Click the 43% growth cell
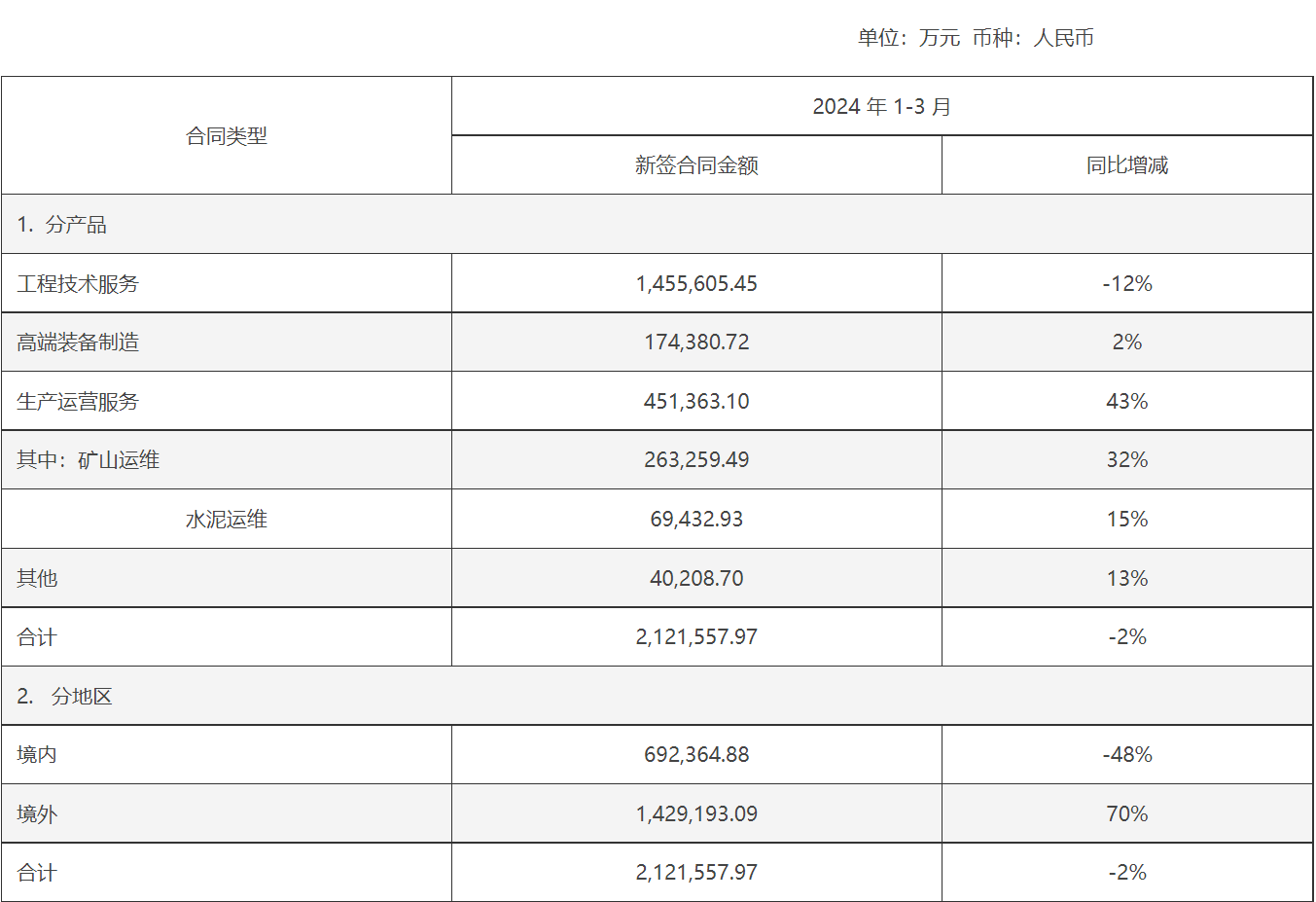This screenshot has height=902, width=1316. click(1126, 402)
